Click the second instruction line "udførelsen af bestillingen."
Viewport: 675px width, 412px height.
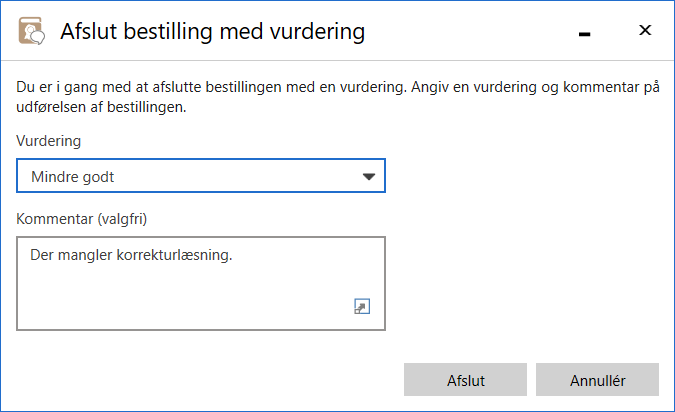click(104, 107)
